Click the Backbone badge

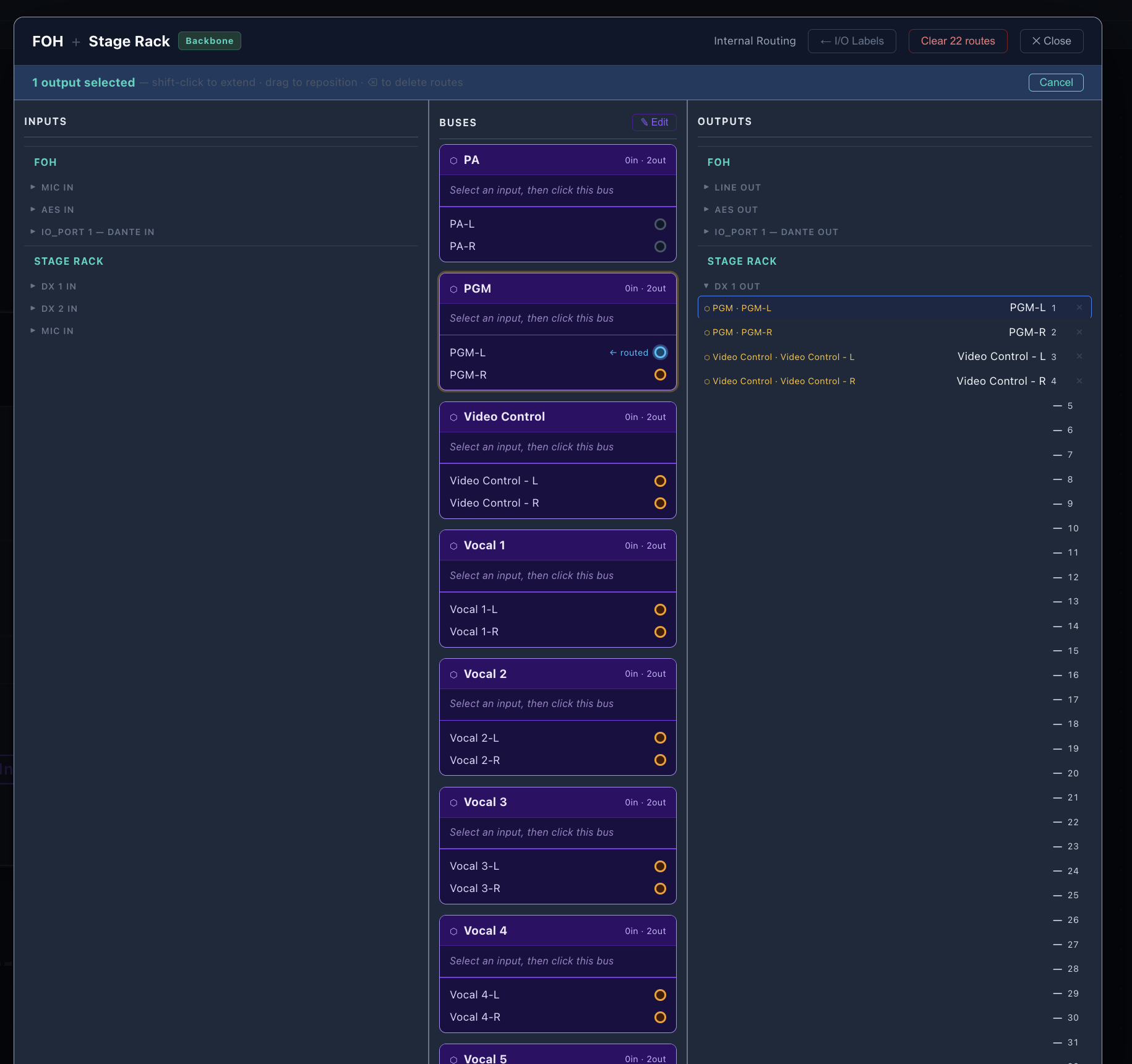tap(210, 41)
